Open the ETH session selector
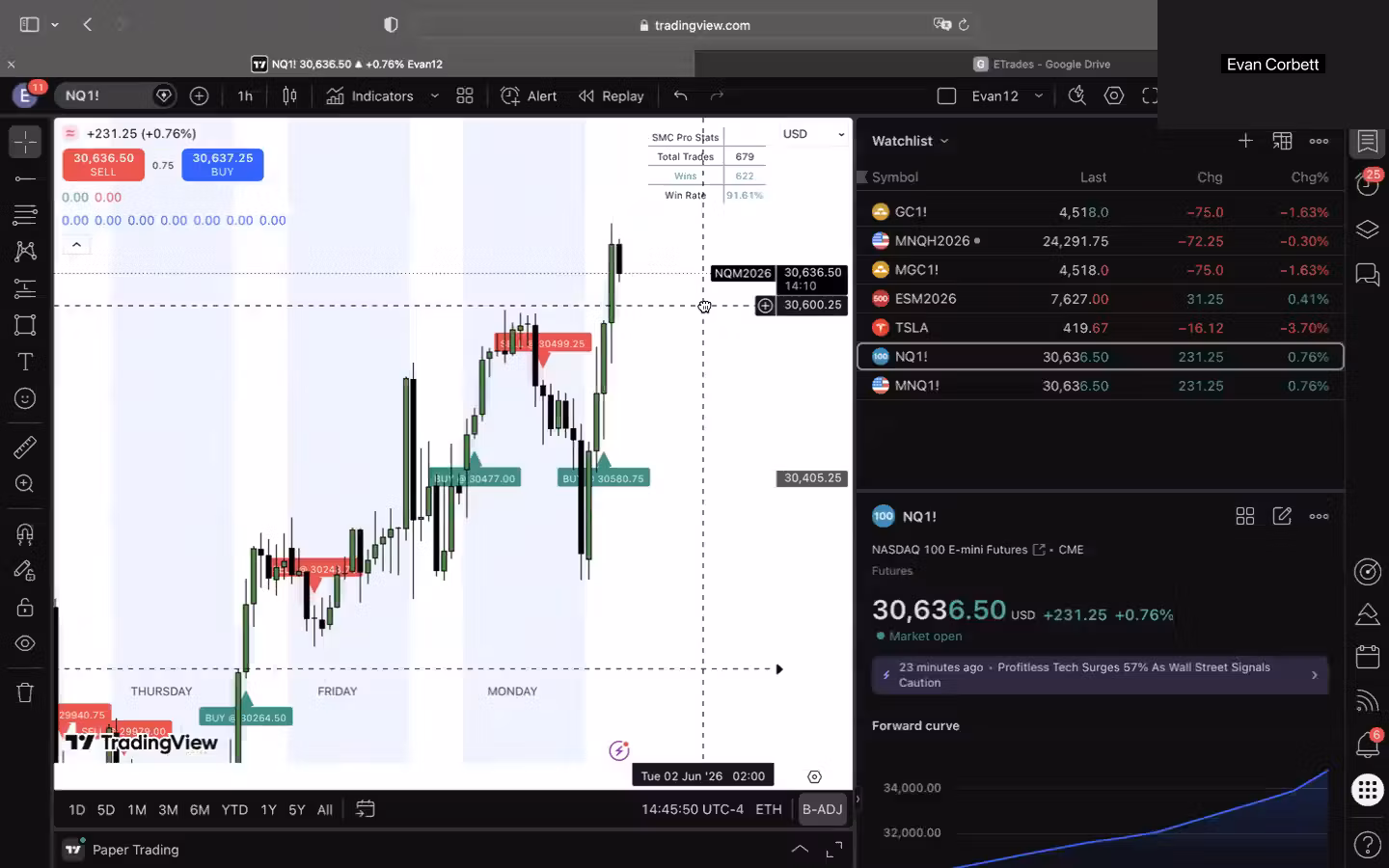 (769, 809)
